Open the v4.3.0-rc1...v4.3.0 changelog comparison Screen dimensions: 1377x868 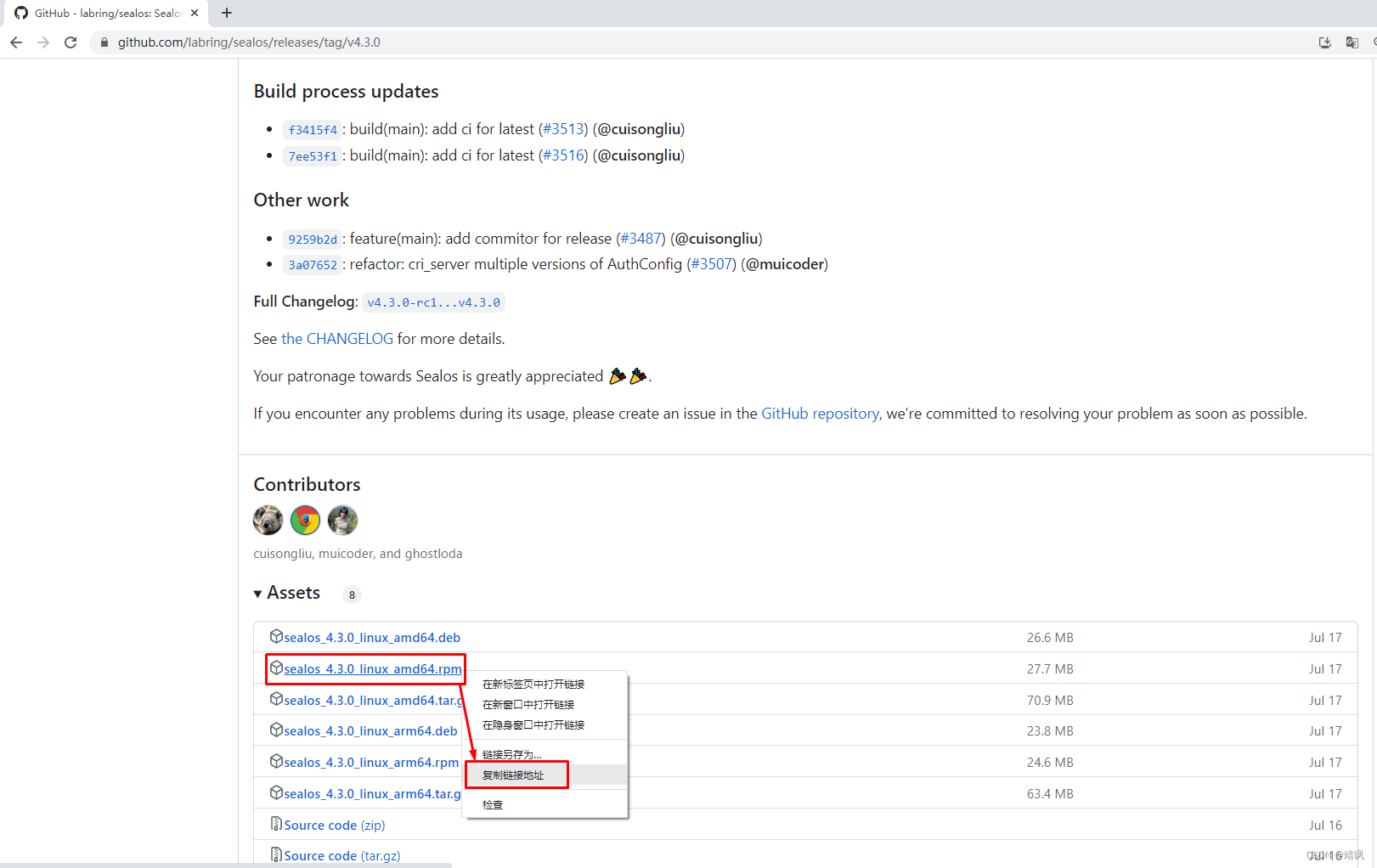pos(433,302)
